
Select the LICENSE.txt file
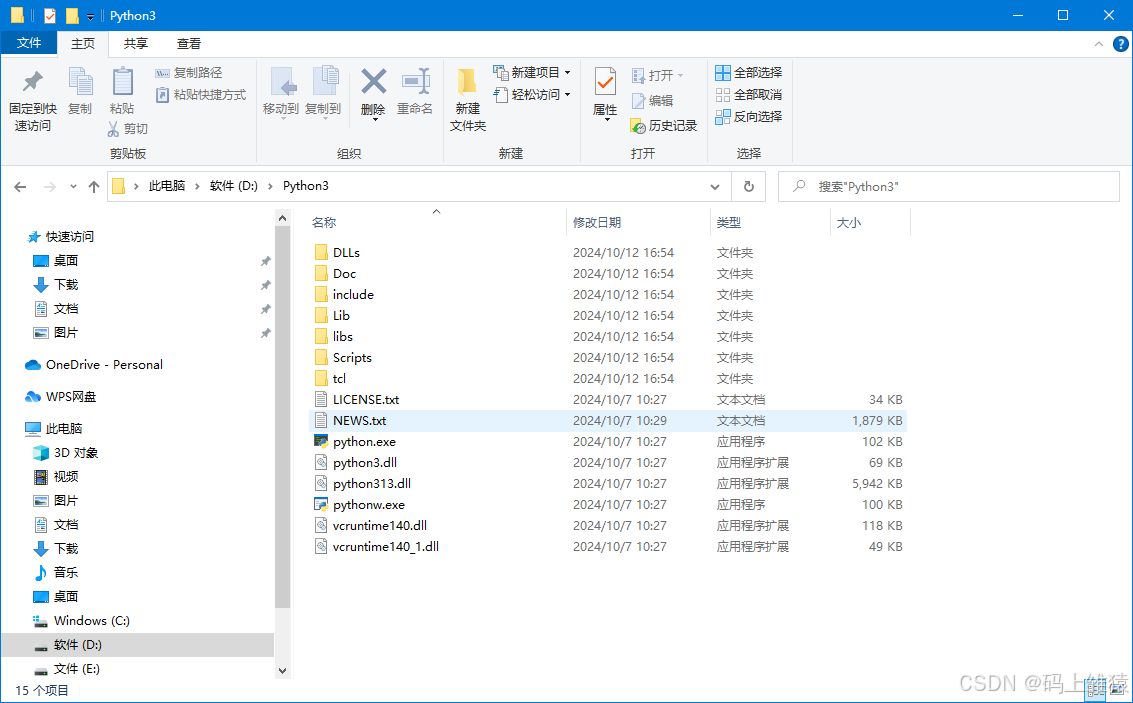(366, 400)
